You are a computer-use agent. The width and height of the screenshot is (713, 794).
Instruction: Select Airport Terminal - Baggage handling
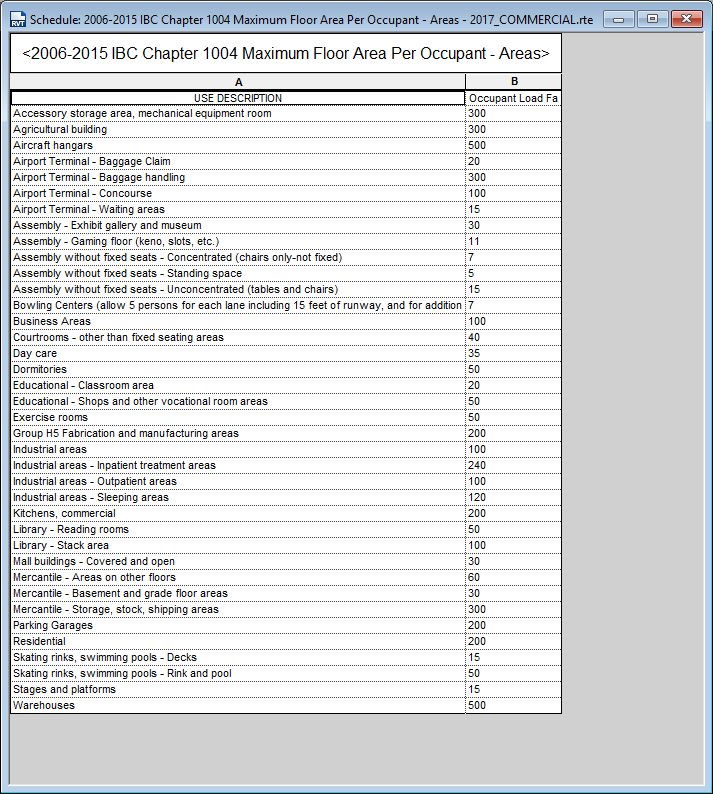pos(238,177)
